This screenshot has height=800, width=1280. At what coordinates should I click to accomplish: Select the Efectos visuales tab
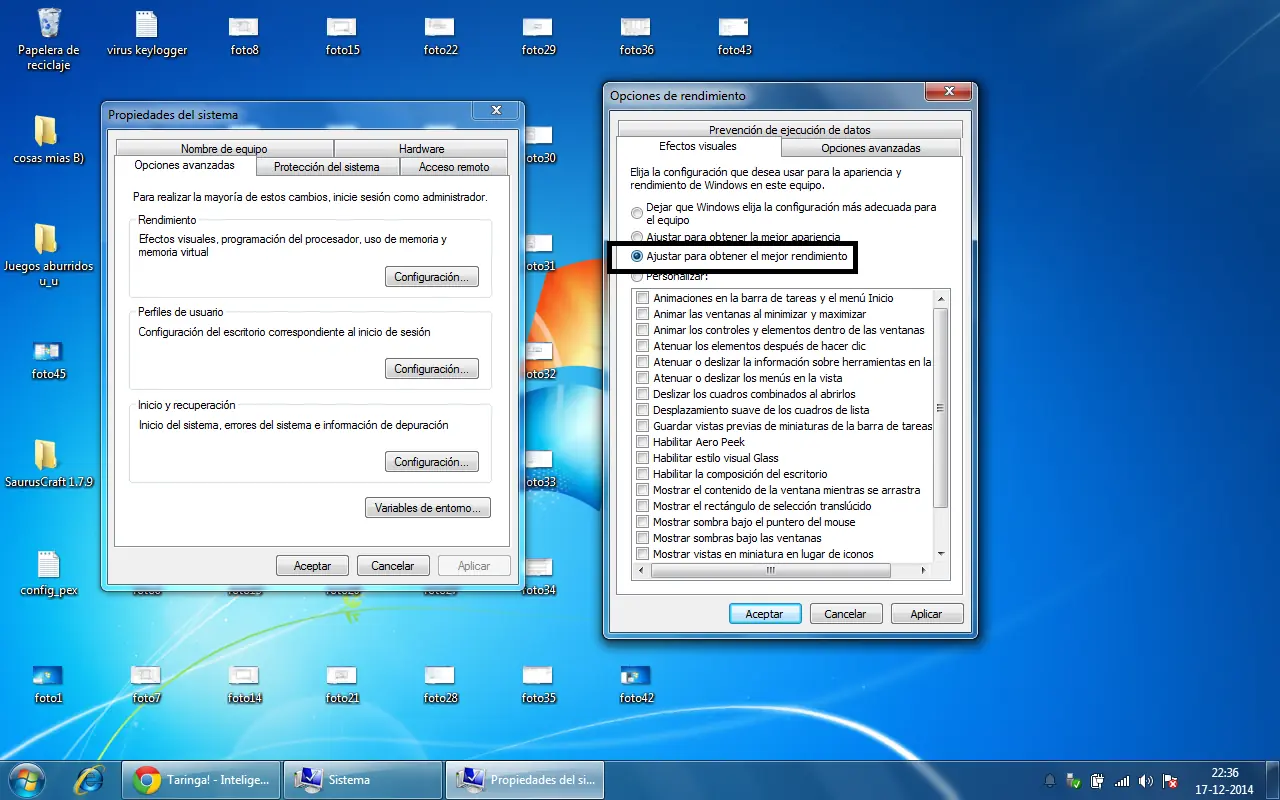coord(698,147)
